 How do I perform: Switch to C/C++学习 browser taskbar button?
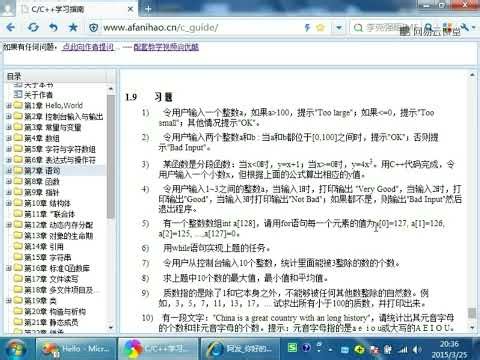point(159,349)
